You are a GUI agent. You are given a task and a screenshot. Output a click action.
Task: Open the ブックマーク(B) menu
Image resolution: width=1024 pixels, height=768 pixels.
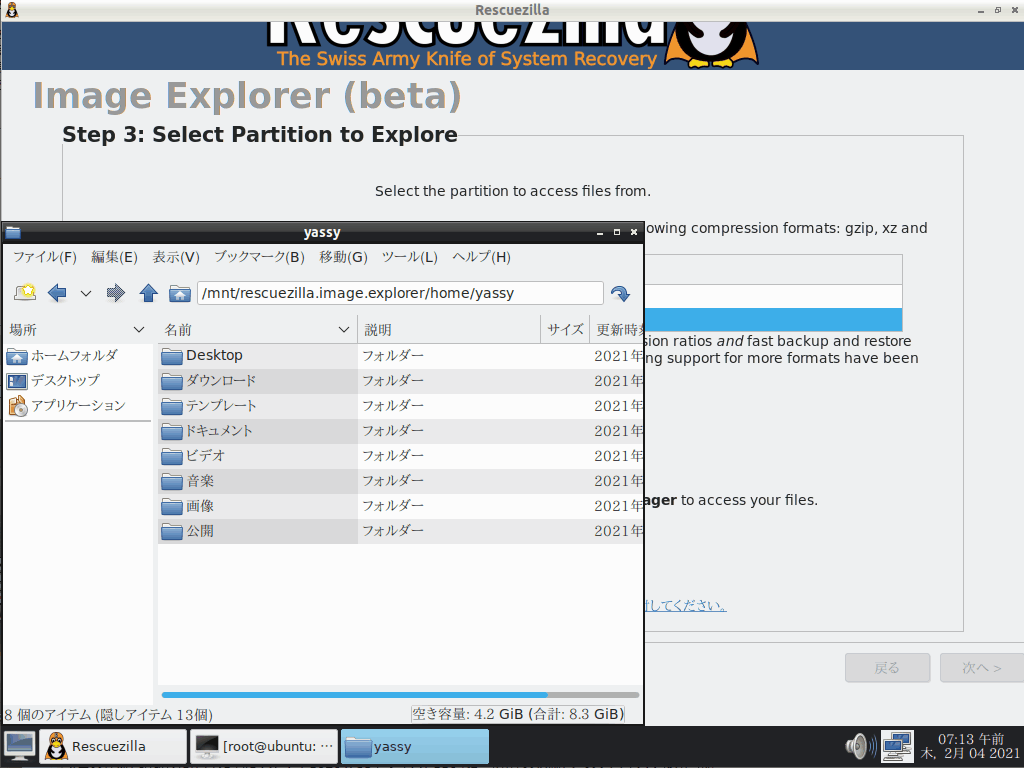tap(259, 257)
